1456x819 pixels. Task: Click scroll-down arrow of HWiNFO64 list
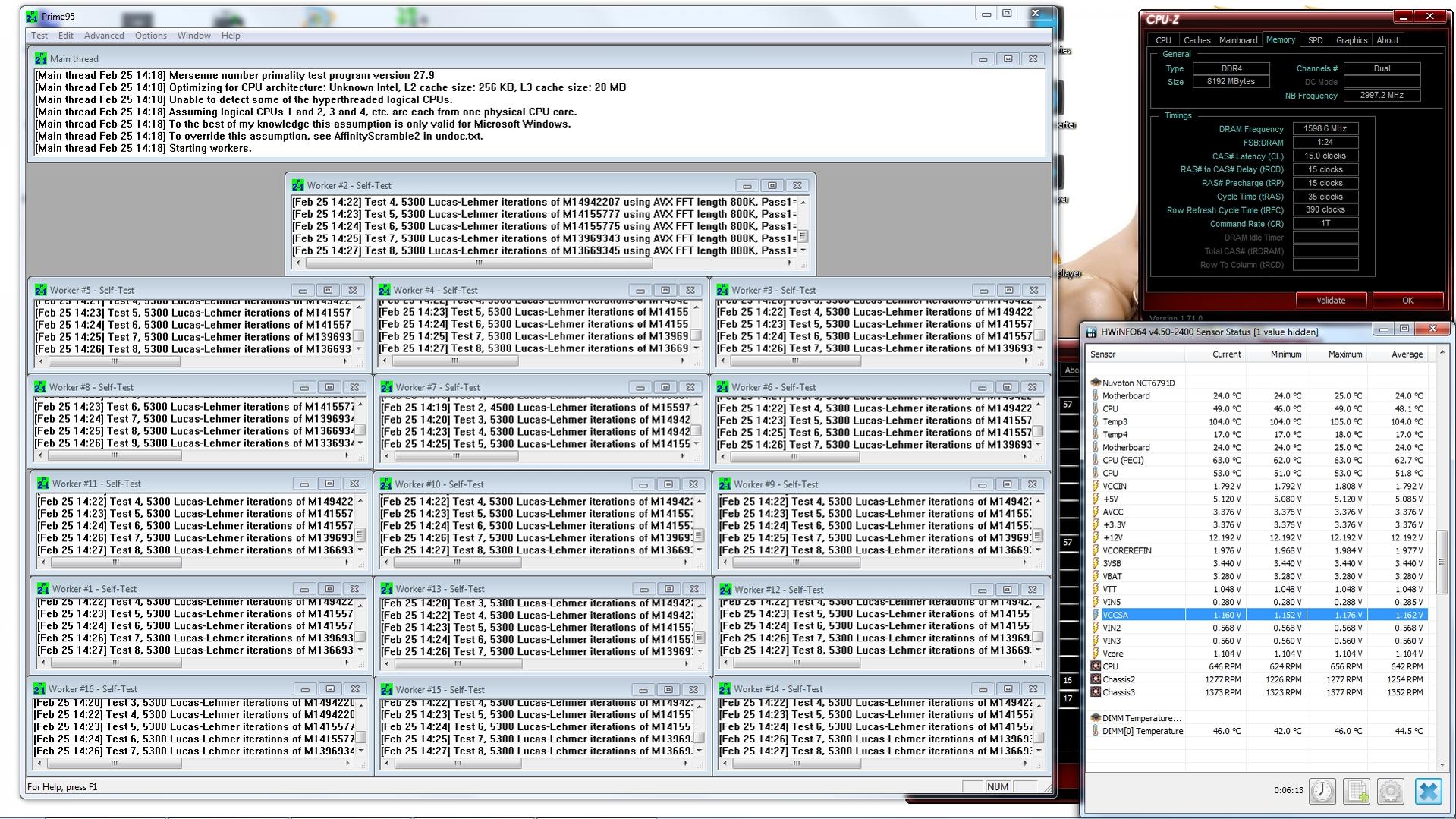click(1441, 764)
